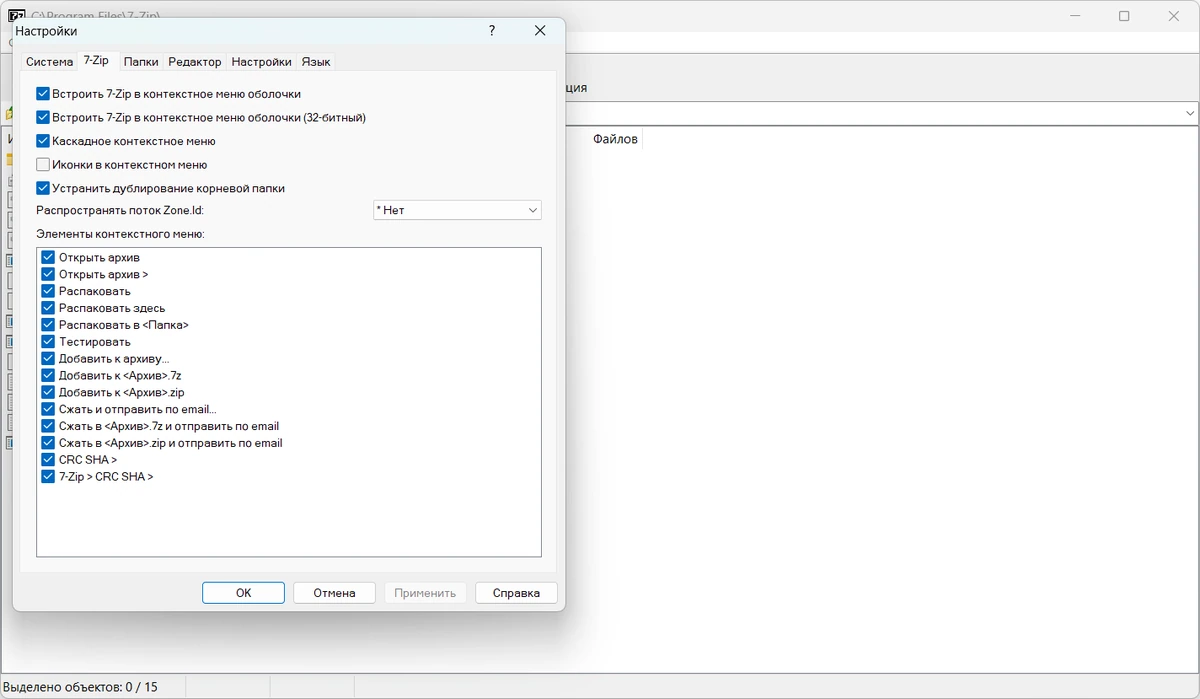
Task: Confirm settings with the OK button
Action: click(243, 593)
